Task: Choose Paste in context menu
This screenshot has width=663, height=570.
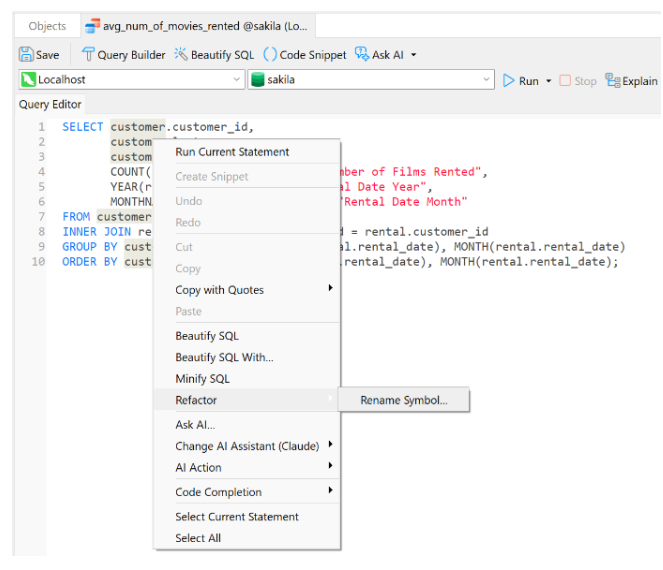Action: (247, 311)
